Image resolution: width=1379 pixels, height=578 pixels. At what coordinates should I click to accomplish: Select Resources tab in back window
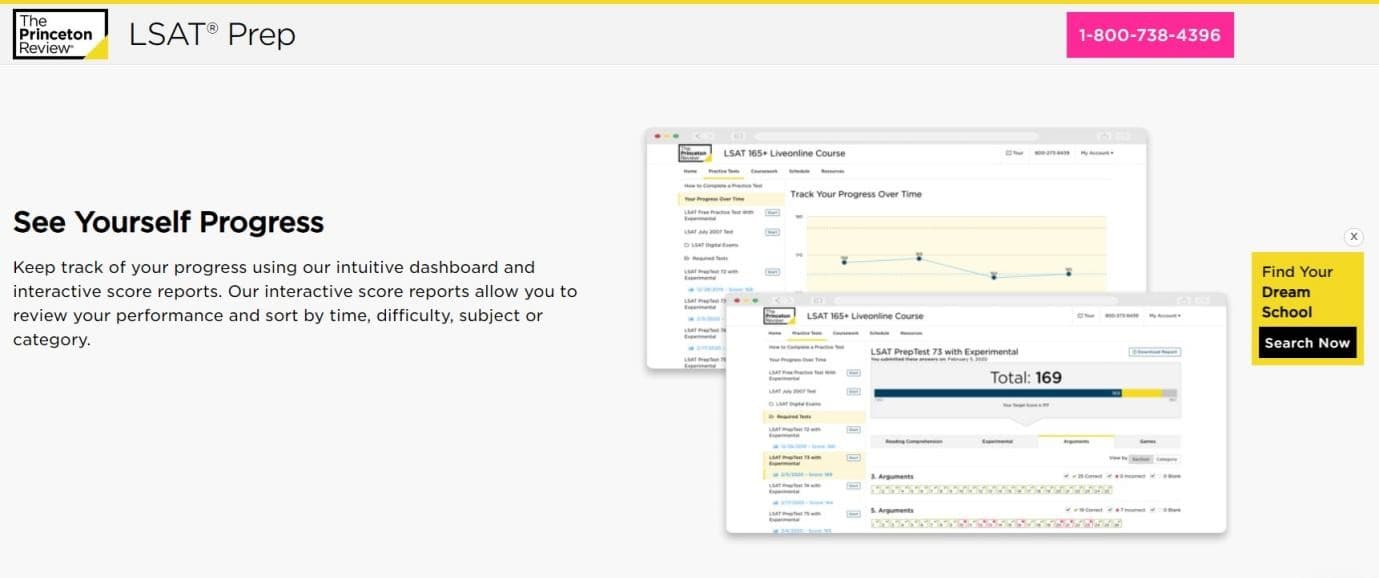(x=833, y=171)
